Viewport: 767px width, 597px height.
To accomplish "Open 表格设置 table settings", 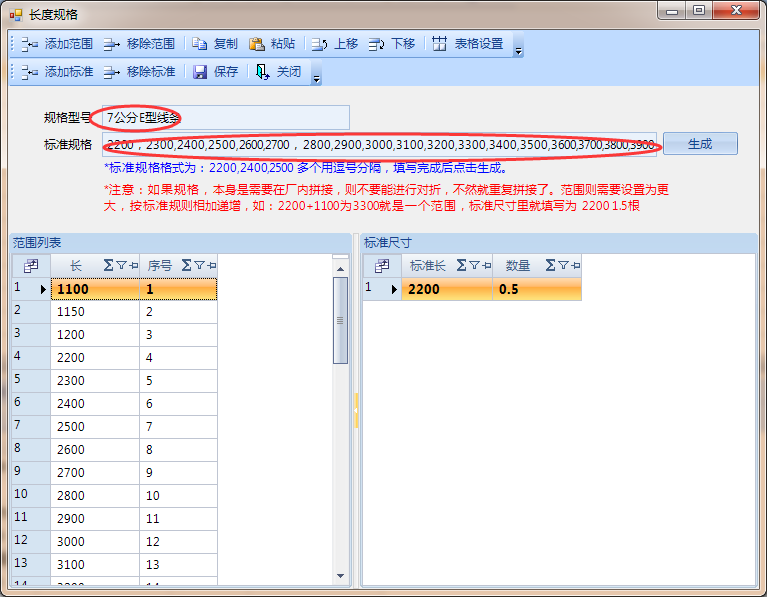I will pos(468,44).
